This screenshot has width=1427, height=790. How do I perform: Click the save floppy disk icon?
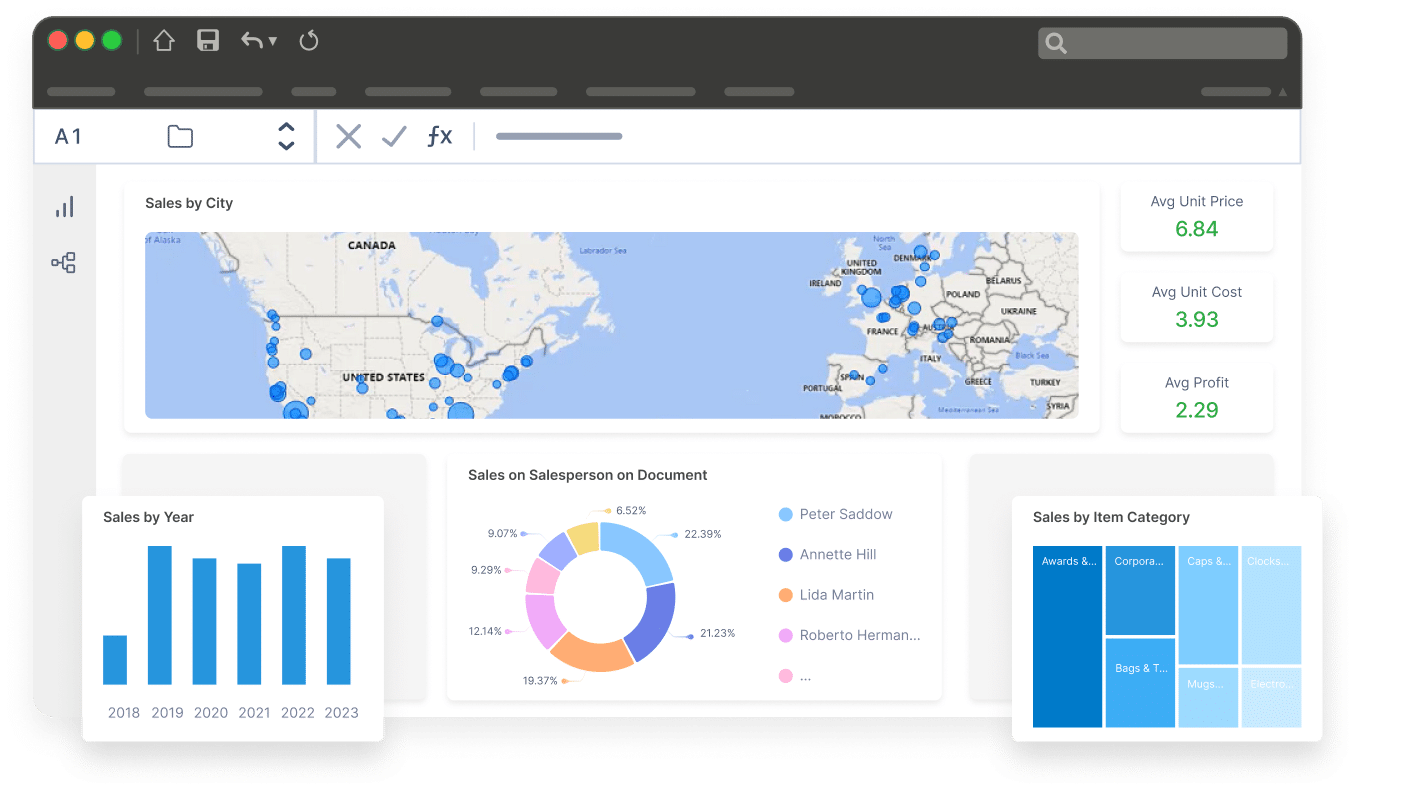208,41
